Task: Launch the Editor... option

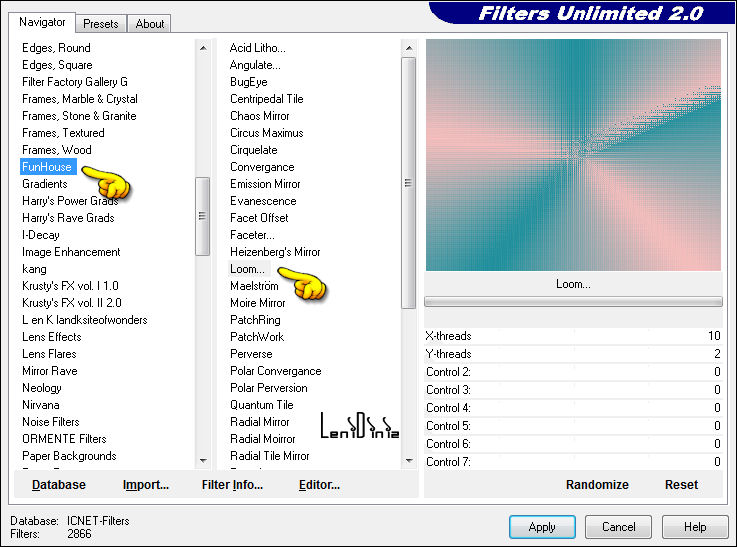Action: 319,484
